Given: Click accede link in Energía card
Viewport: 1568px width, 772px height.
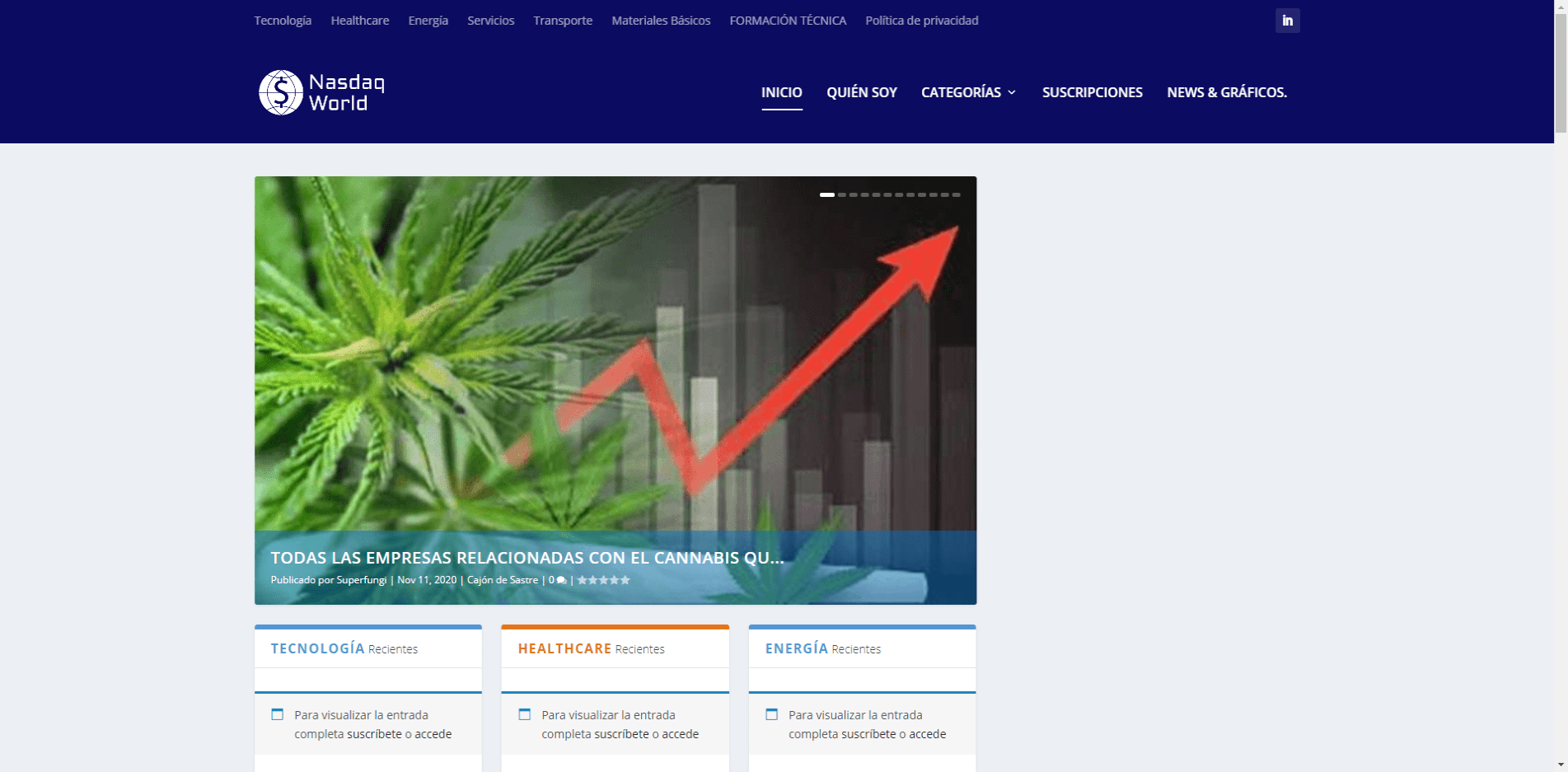Looking at the screenshot, I should (928, 734).
